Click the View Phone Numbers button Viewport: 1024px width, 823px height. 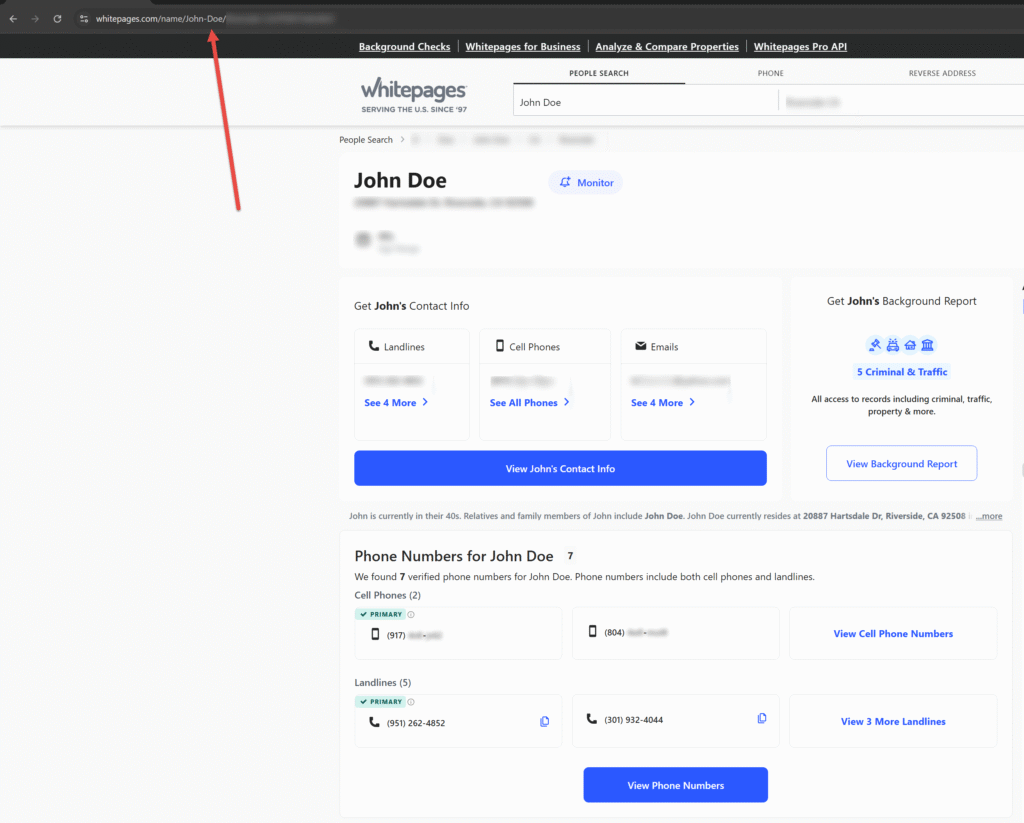coord(675,785)
